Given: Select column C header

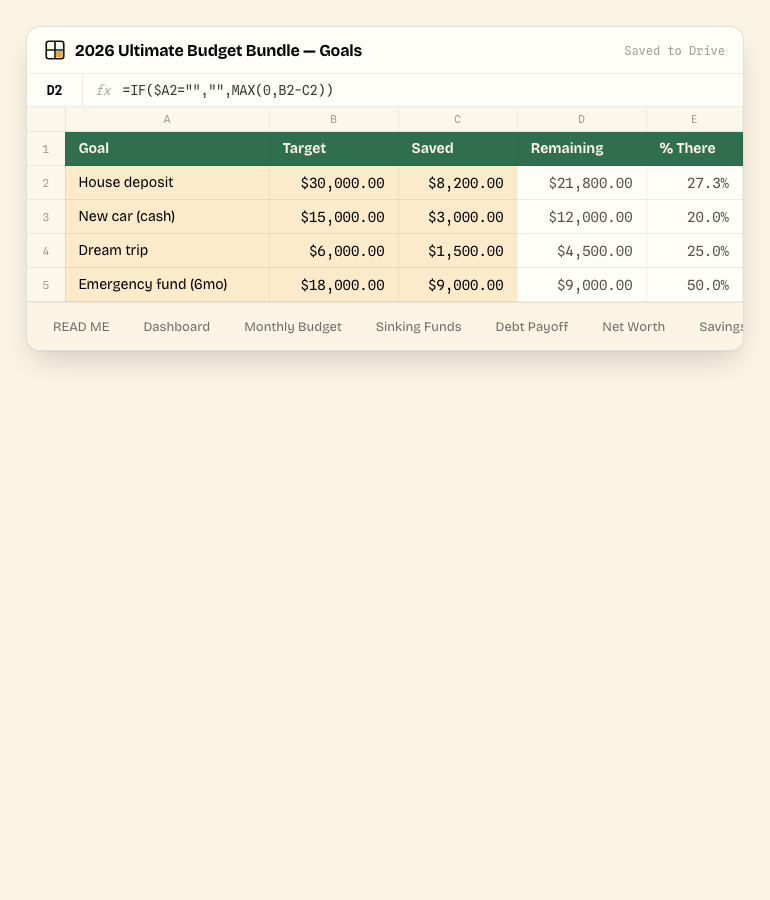Looking at the screenshot, I should click(x=457, y=119).
